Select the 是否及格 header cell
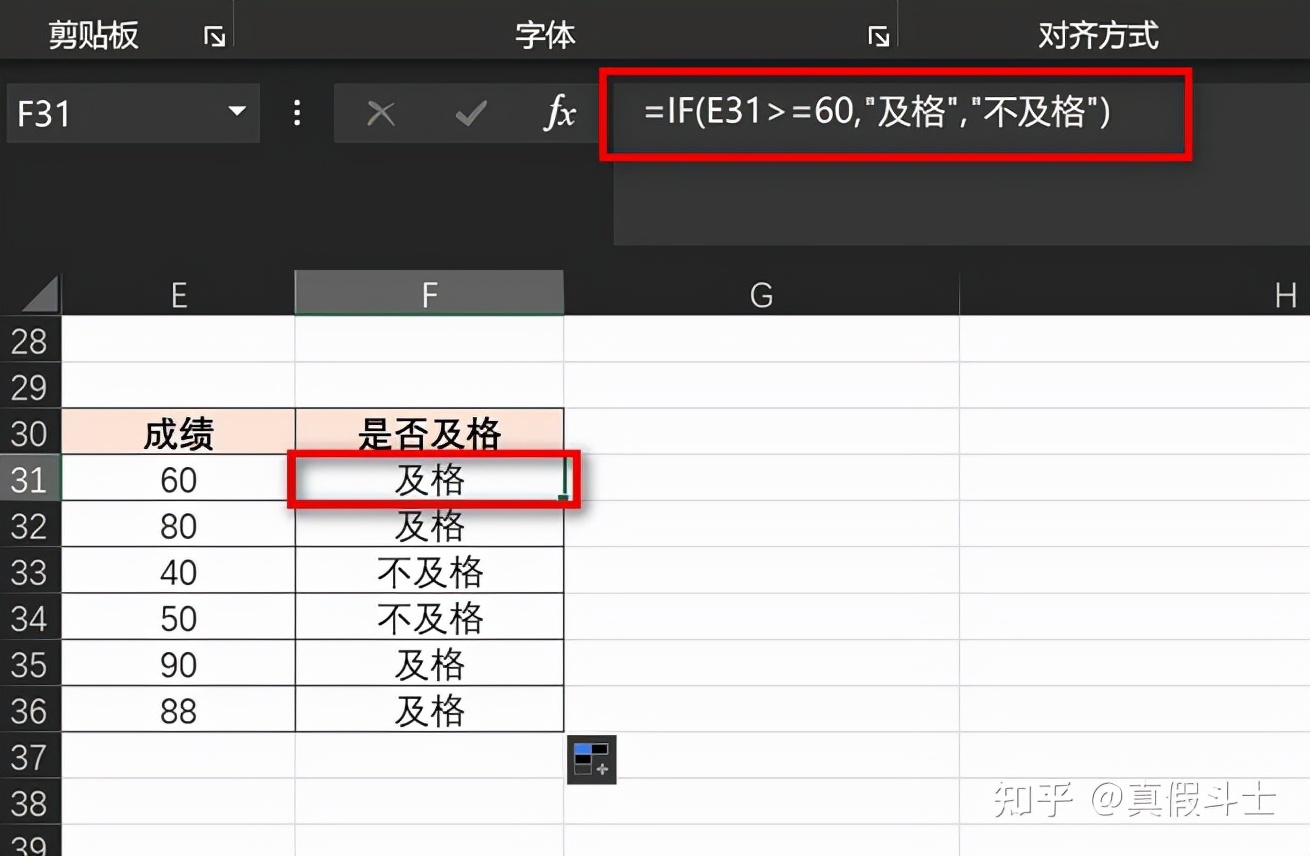1310x856 pixels. point(428,433)
